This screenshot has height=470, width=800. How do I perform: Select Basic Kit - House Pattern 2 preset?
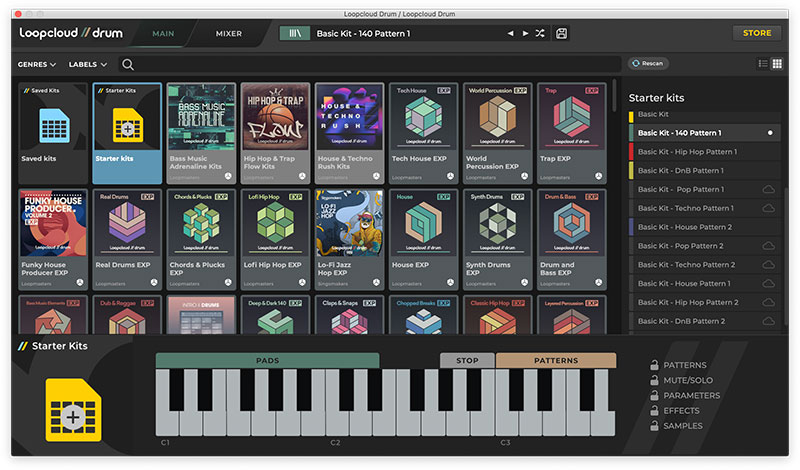[705, 227]
